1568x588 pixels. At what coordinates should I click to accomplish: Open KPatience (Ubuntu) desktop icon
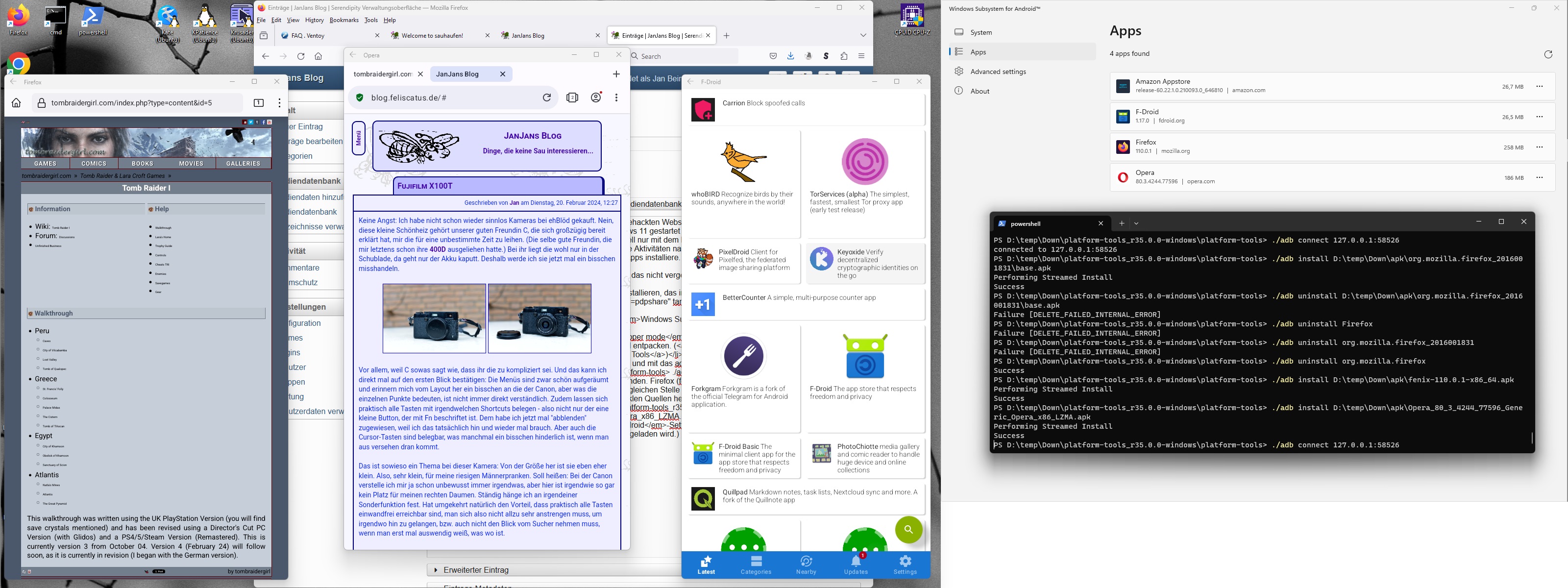204,24
